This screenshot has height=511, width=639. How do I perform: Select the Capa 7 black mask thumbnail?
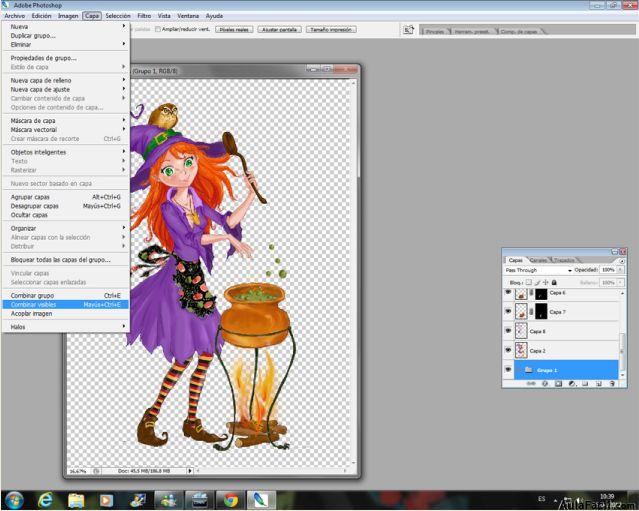[541, 312]
